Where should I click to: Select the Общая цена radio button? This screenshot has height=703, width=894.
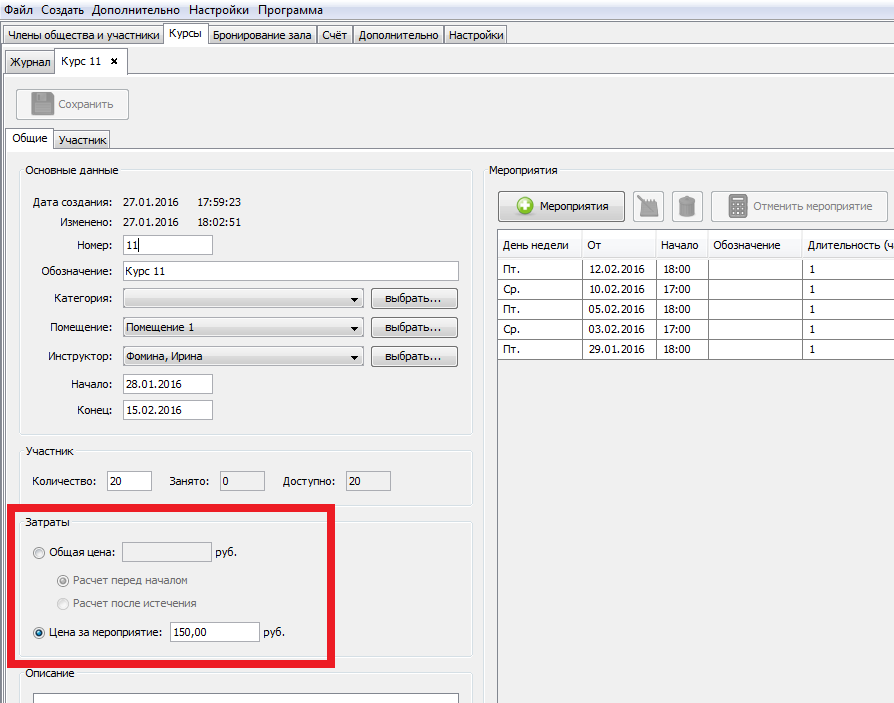[x=39, y=552]
